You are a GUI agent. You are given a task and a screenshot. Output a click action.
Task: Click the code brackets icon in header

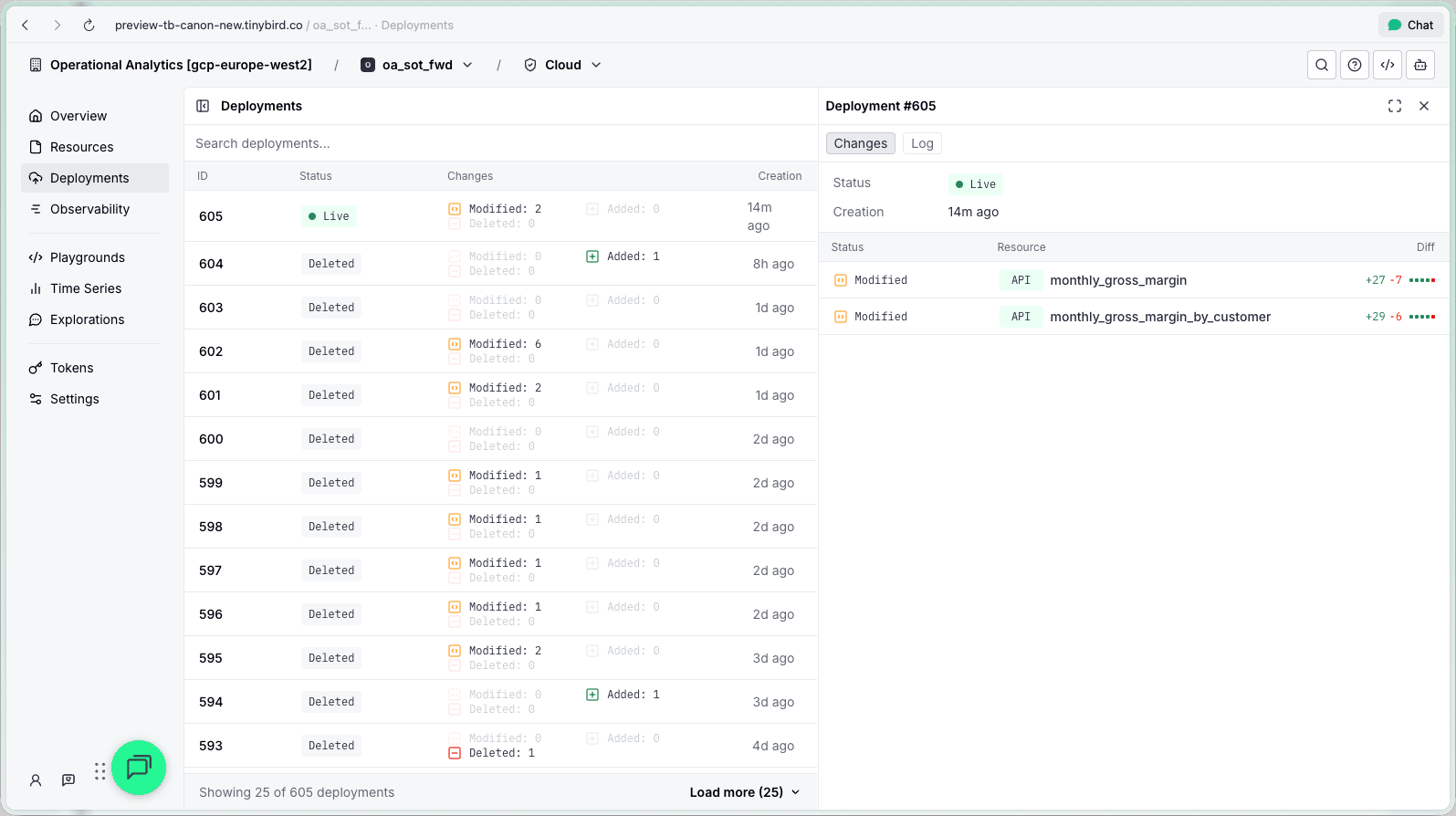pos(1388,65)
